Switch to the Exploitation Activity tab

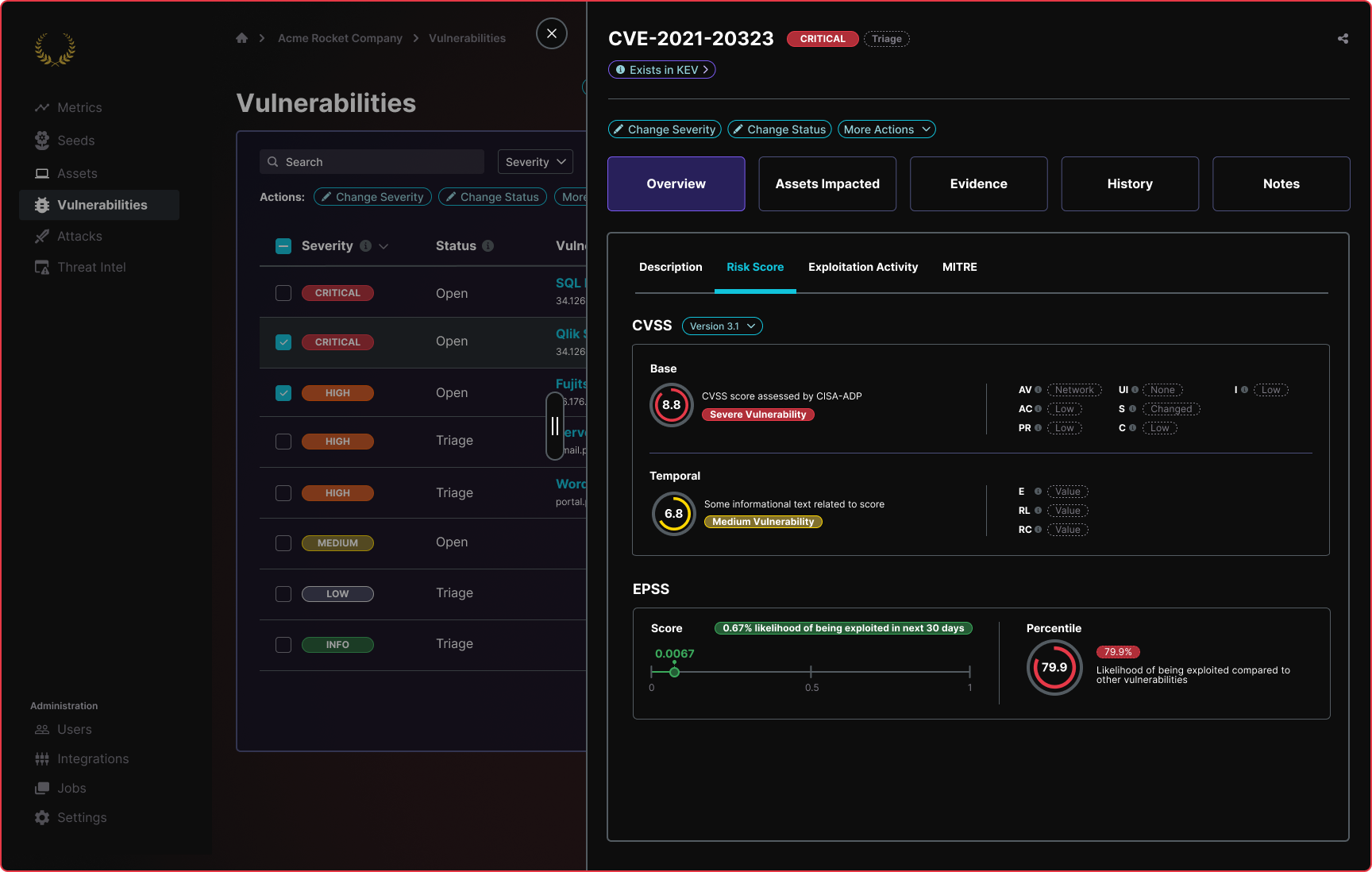point(862,267)
